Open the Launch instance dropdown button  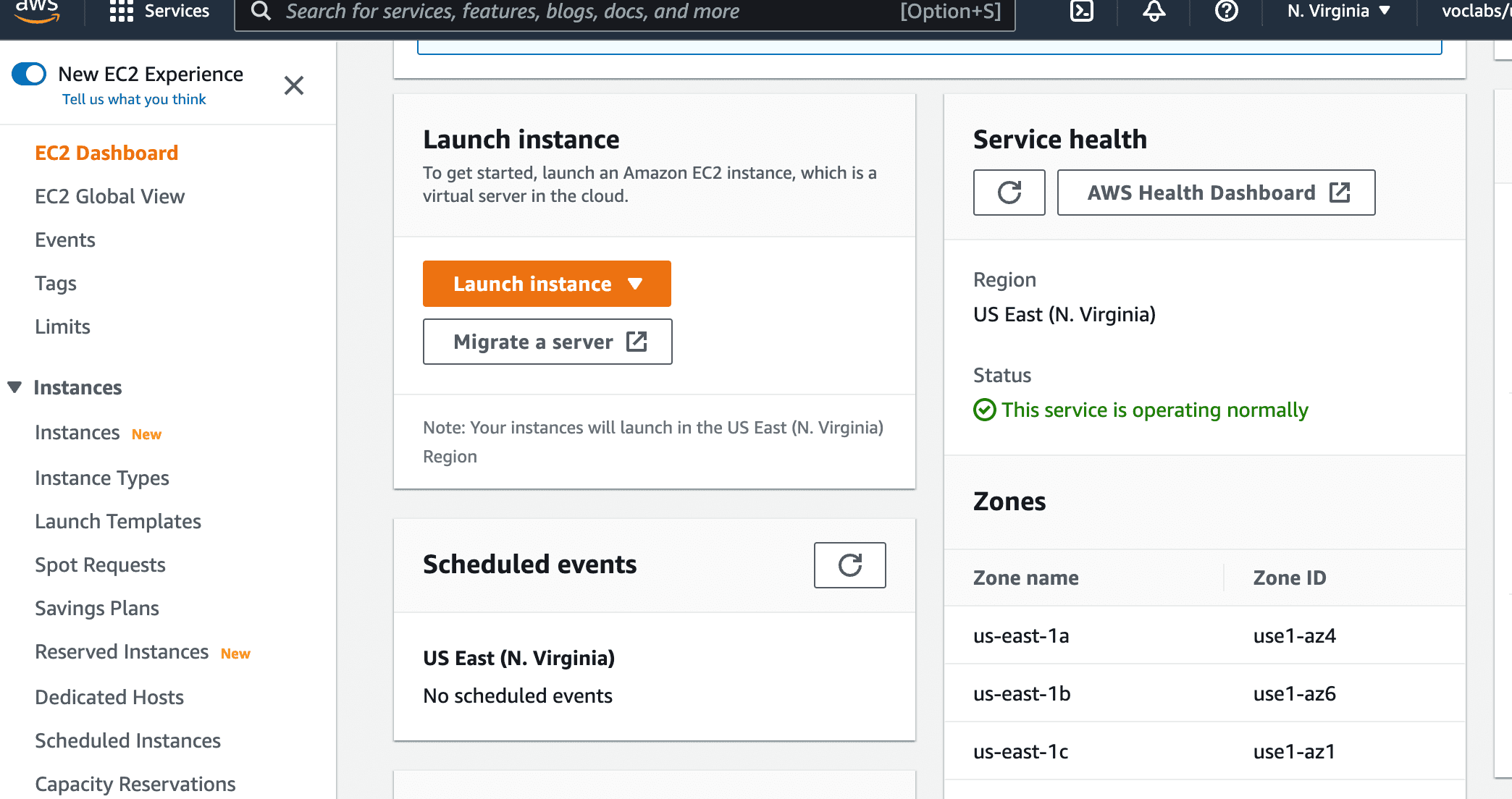[x=547, y=284]
